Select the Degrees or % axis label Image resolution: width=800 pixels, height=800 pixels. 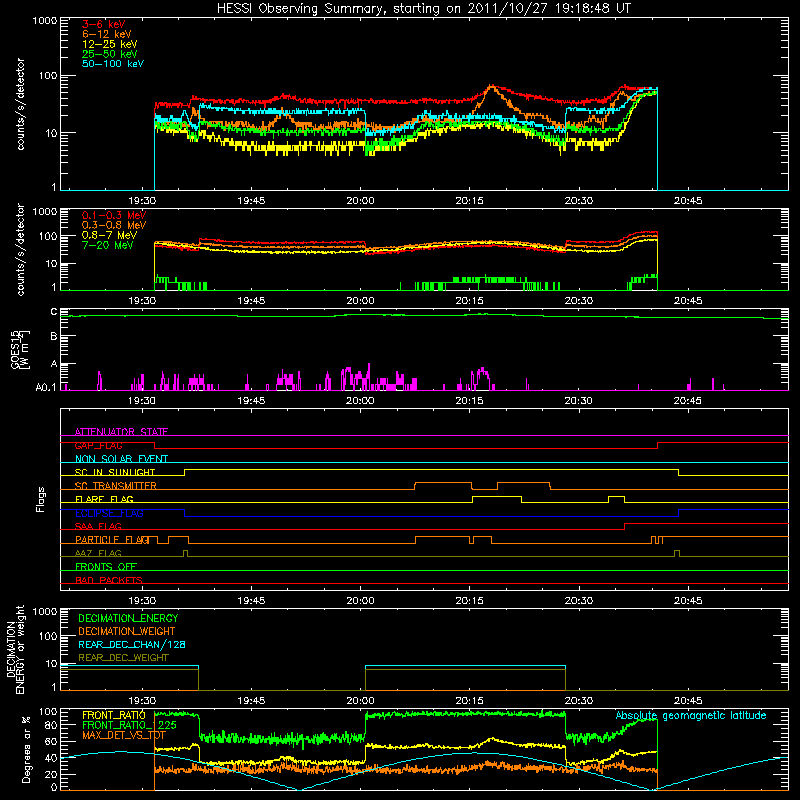coord(26,749)
